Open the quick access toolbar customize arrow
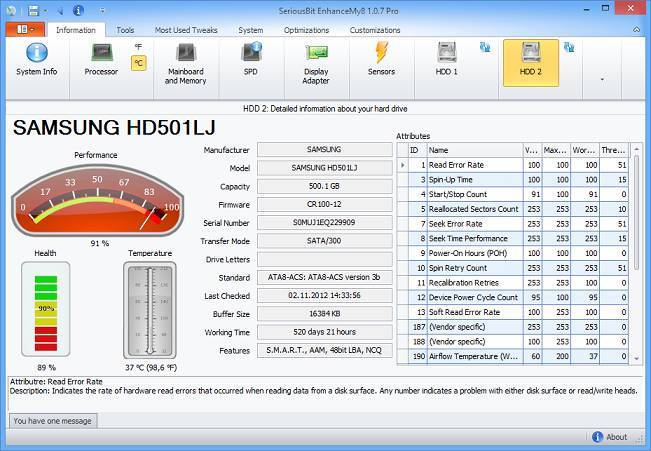 pyautogui.click(x=103, y=10)
